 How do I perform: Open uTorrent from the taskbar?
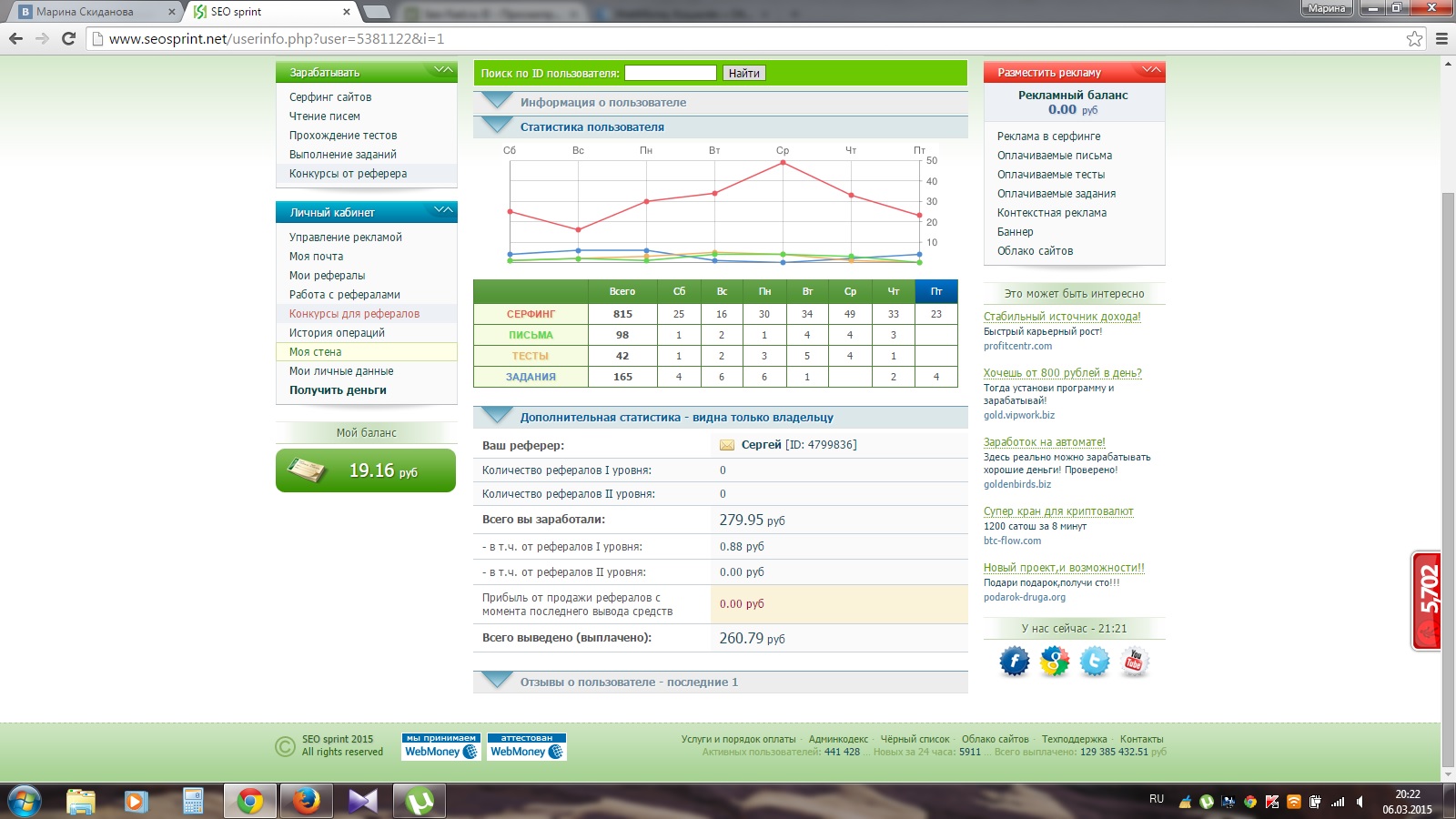[x=419, y=802]
